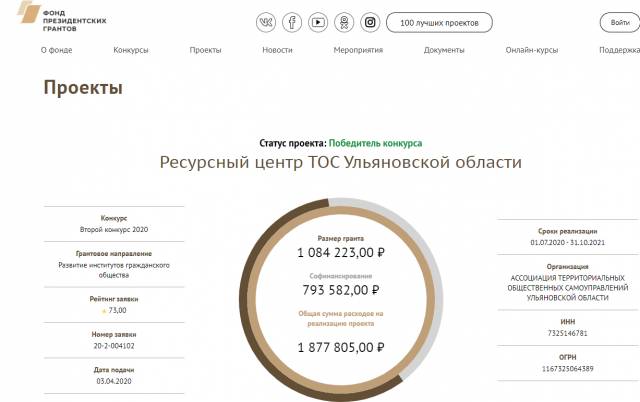Click the «Дата подачи» label

click(x=114, y=370)
